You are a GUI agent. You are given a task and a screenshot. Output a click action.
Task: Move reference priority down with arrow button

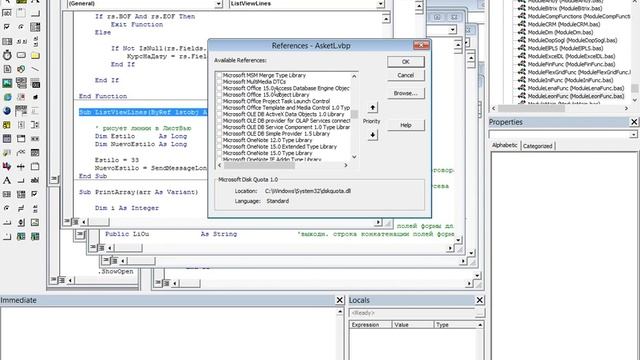pos(372,135)
